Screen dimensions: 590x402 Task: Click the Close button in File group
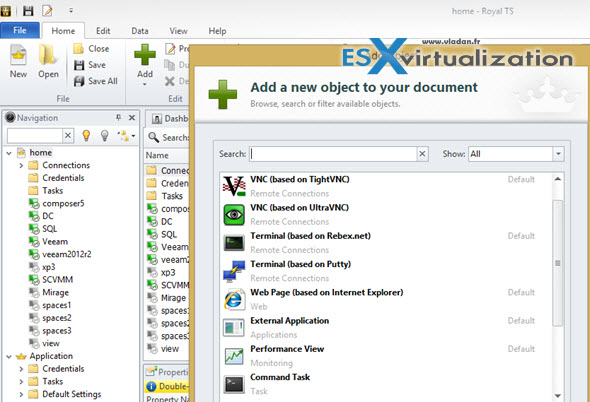(x=91, y=49)
